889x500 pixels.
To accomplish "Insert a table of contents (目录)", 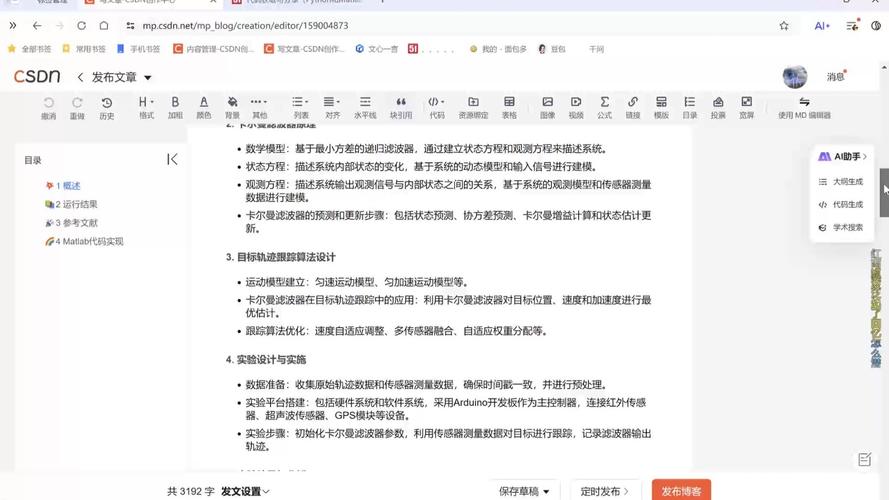I will coord(689,108).
